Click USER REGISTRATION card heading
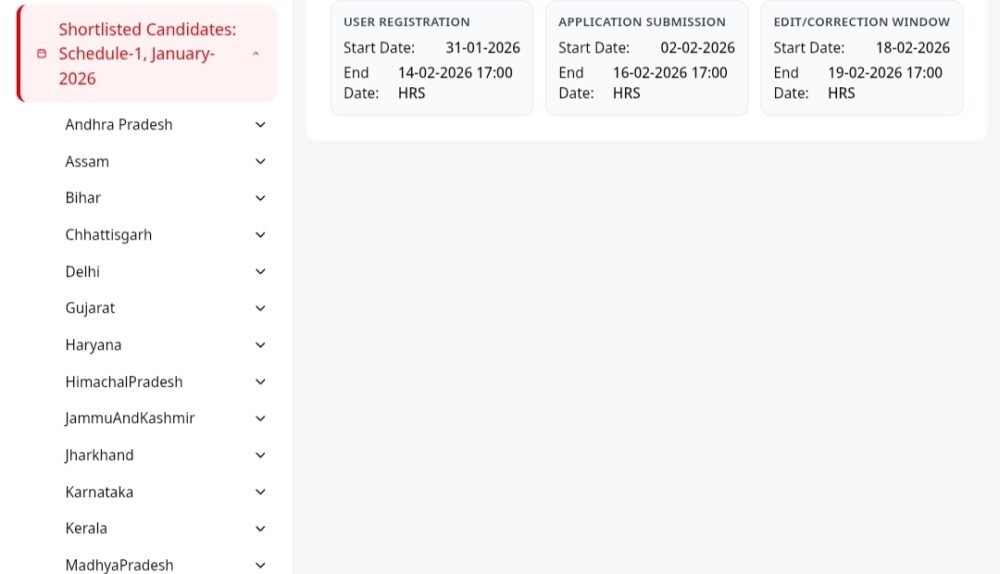This screenshot has width=1000, height=574. click(406, 22)
